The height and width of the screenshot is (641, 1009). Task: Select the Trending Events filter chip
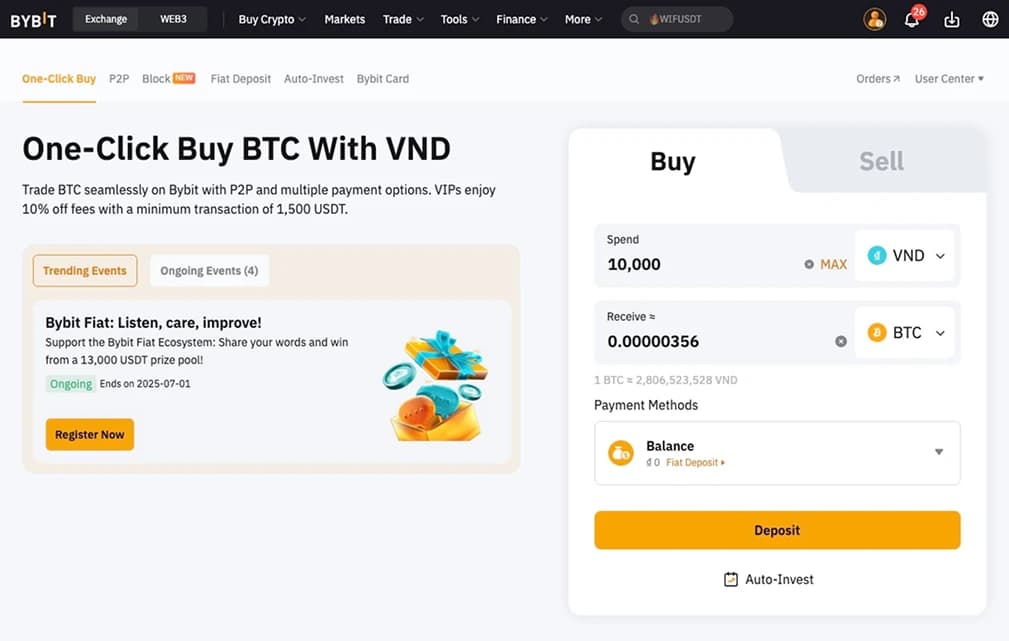pos(84,270)
